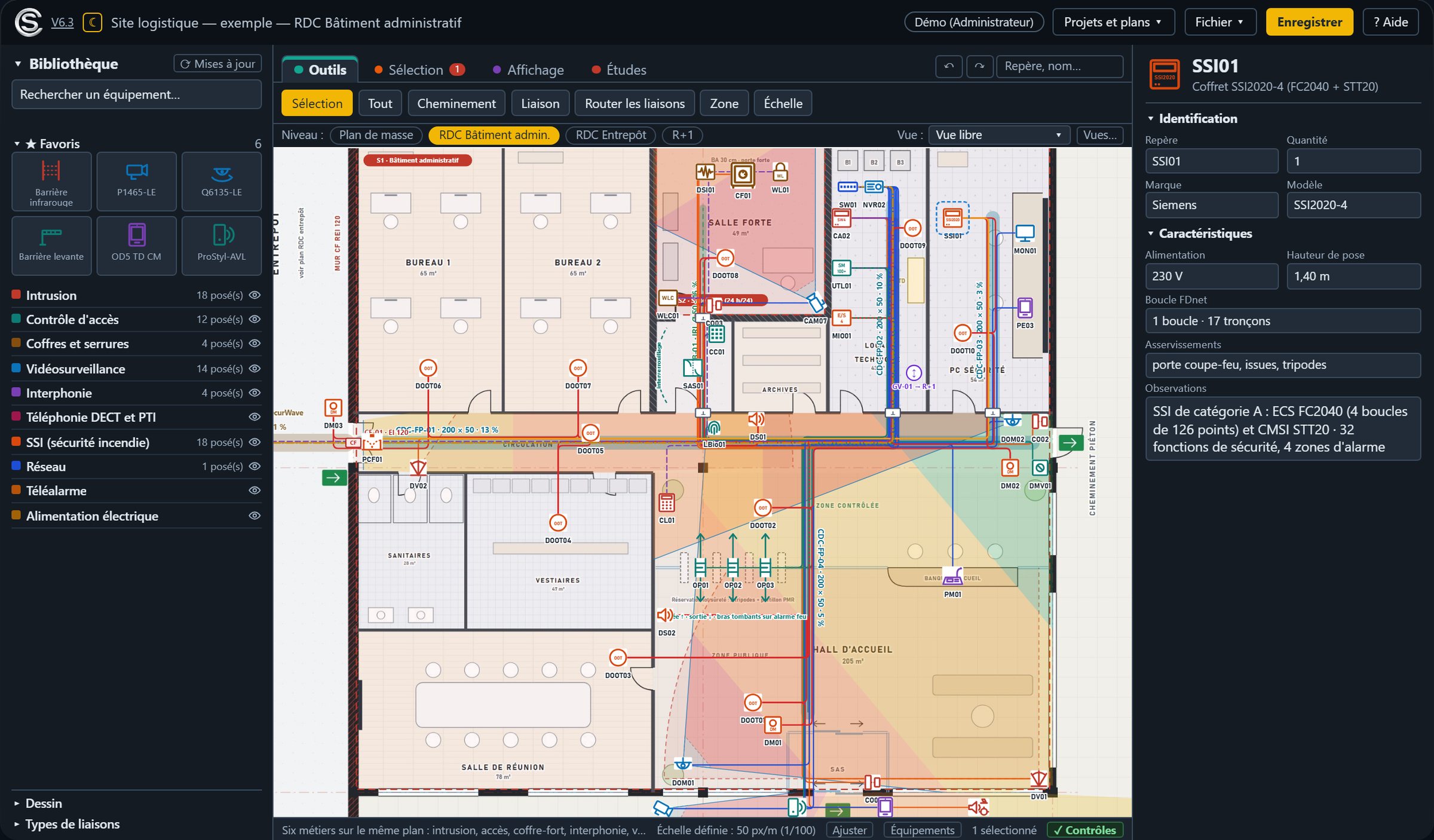Open the Vue libre view selector
Image resolution: width=1434 pixels, height=840 pixels.
point(998,135)
